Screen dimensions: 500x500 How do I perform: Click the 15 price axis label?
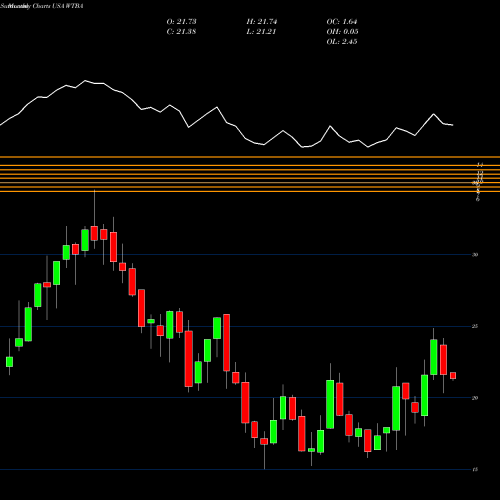(475, 469)
